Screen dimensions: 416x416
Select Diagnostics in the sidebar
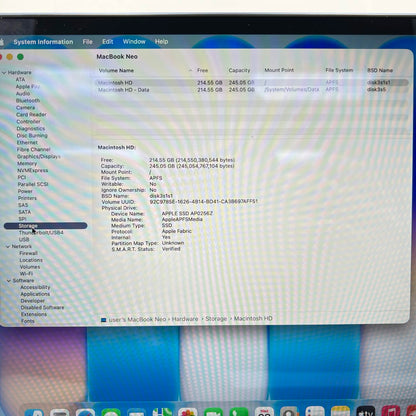[x=31, y=128]
